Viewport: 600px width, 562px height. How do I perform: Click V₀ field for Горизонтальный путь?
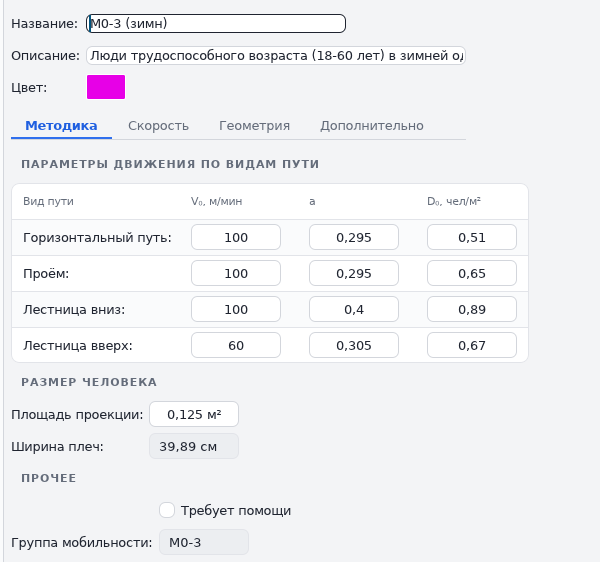point(236,238)
